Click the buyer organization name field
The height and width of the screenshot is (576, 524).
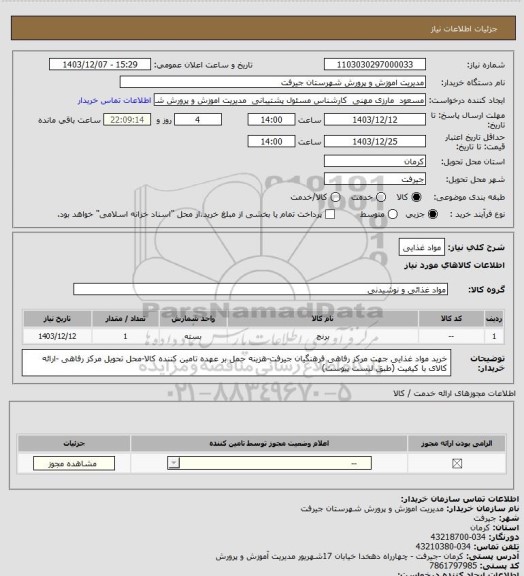point(273,82)
